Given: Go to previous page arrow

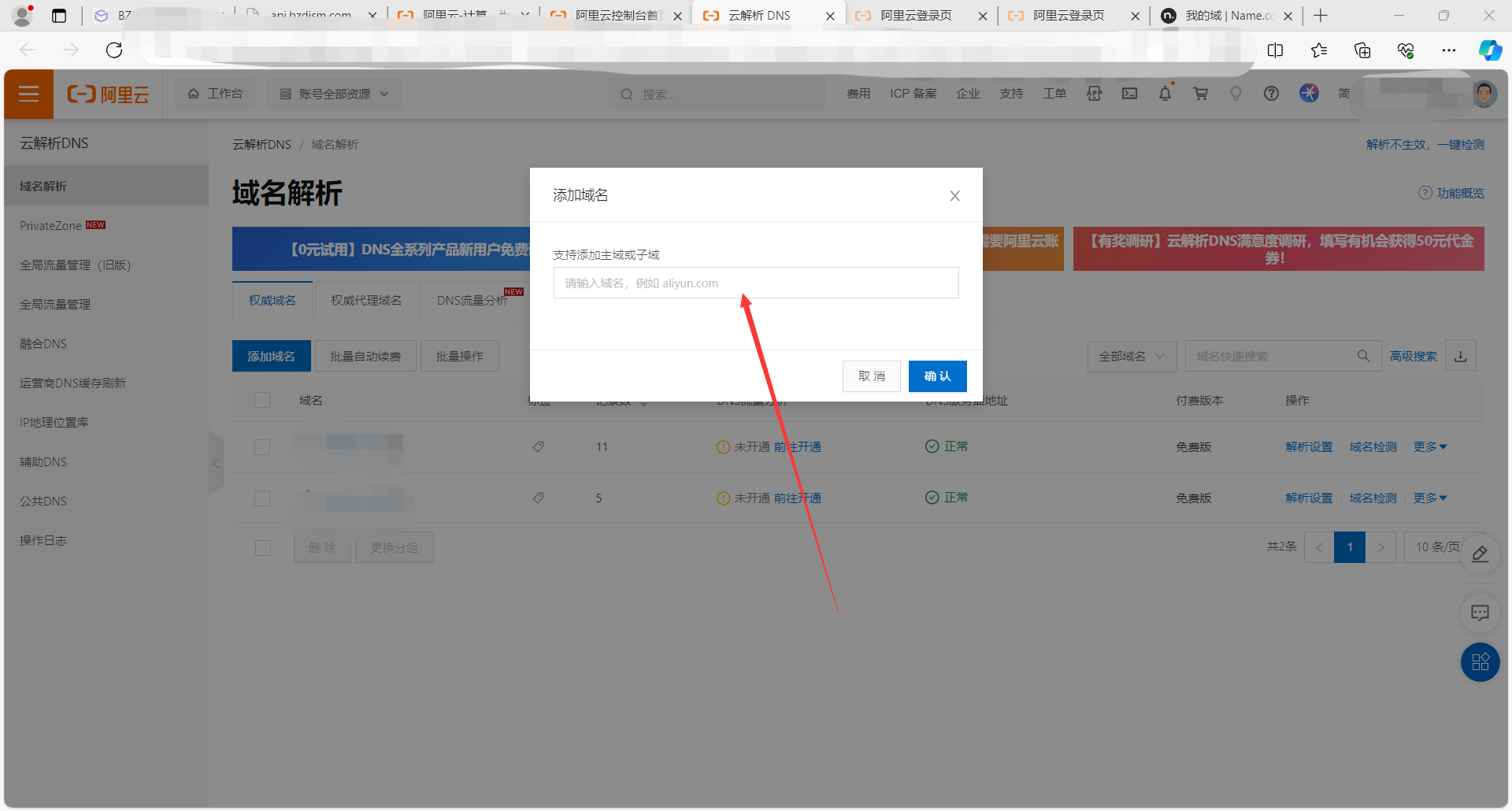Looking at the screenshot, I should pyautogui.click(x=1319, y=547).
